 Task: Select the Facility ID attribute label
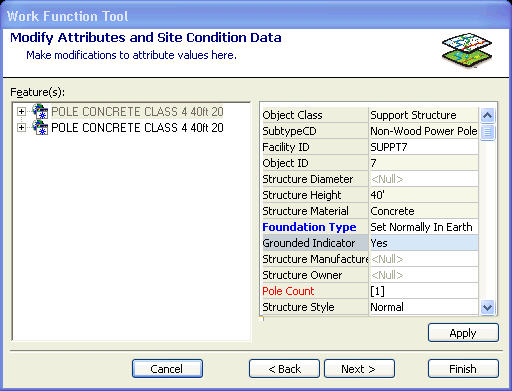pos(315,147)
